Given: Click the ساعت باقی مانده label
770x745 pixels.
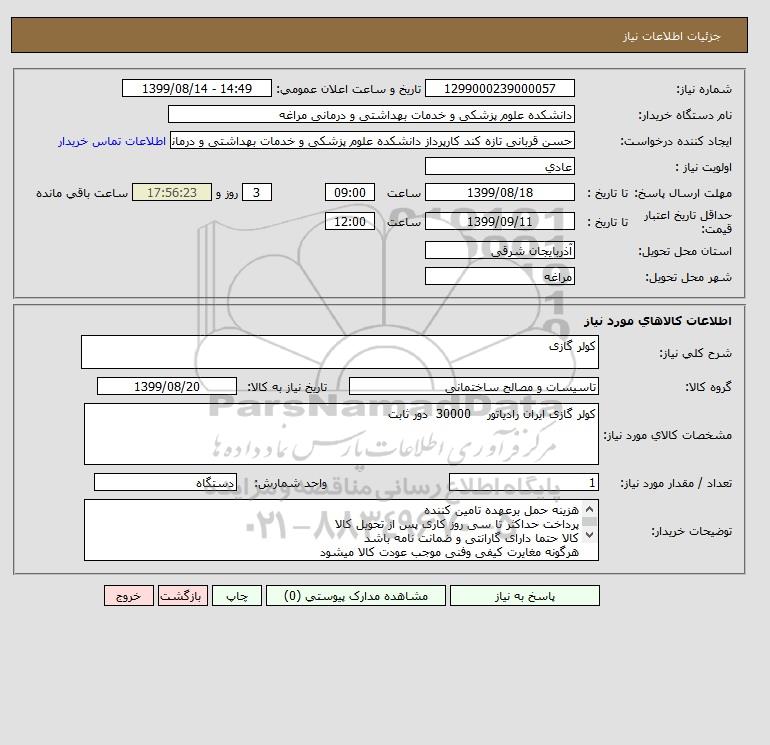Looking at the screenshot, I should (82, 193).
